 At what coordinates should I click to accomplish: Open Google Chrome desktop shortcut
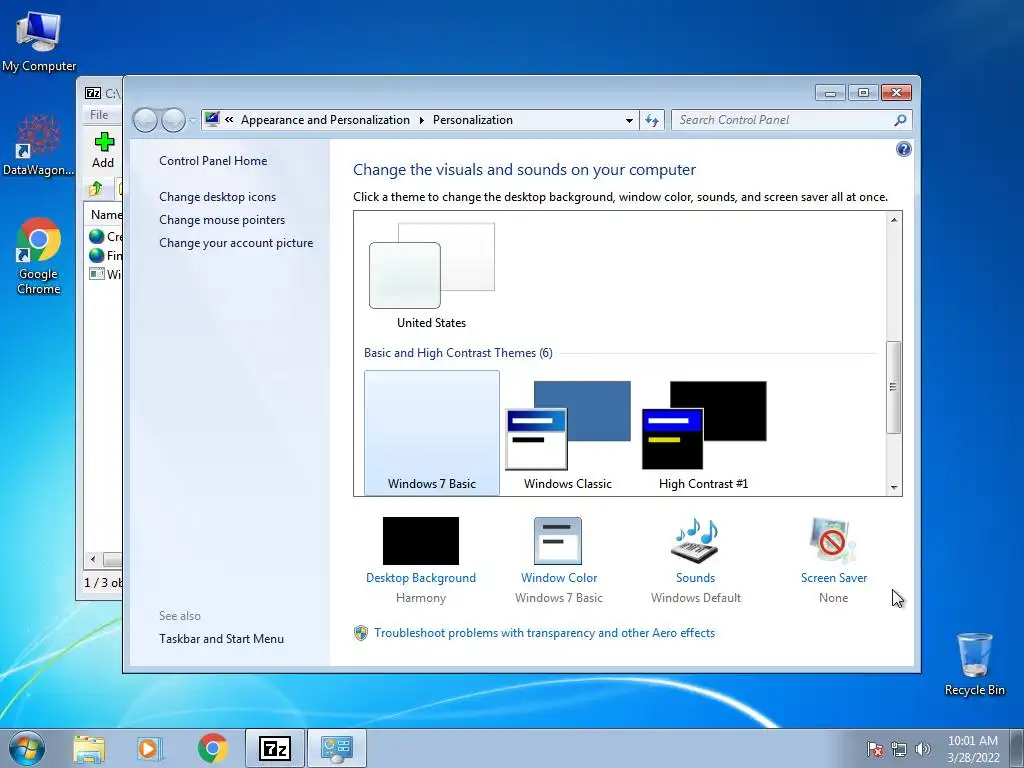[x=39, y=255]
